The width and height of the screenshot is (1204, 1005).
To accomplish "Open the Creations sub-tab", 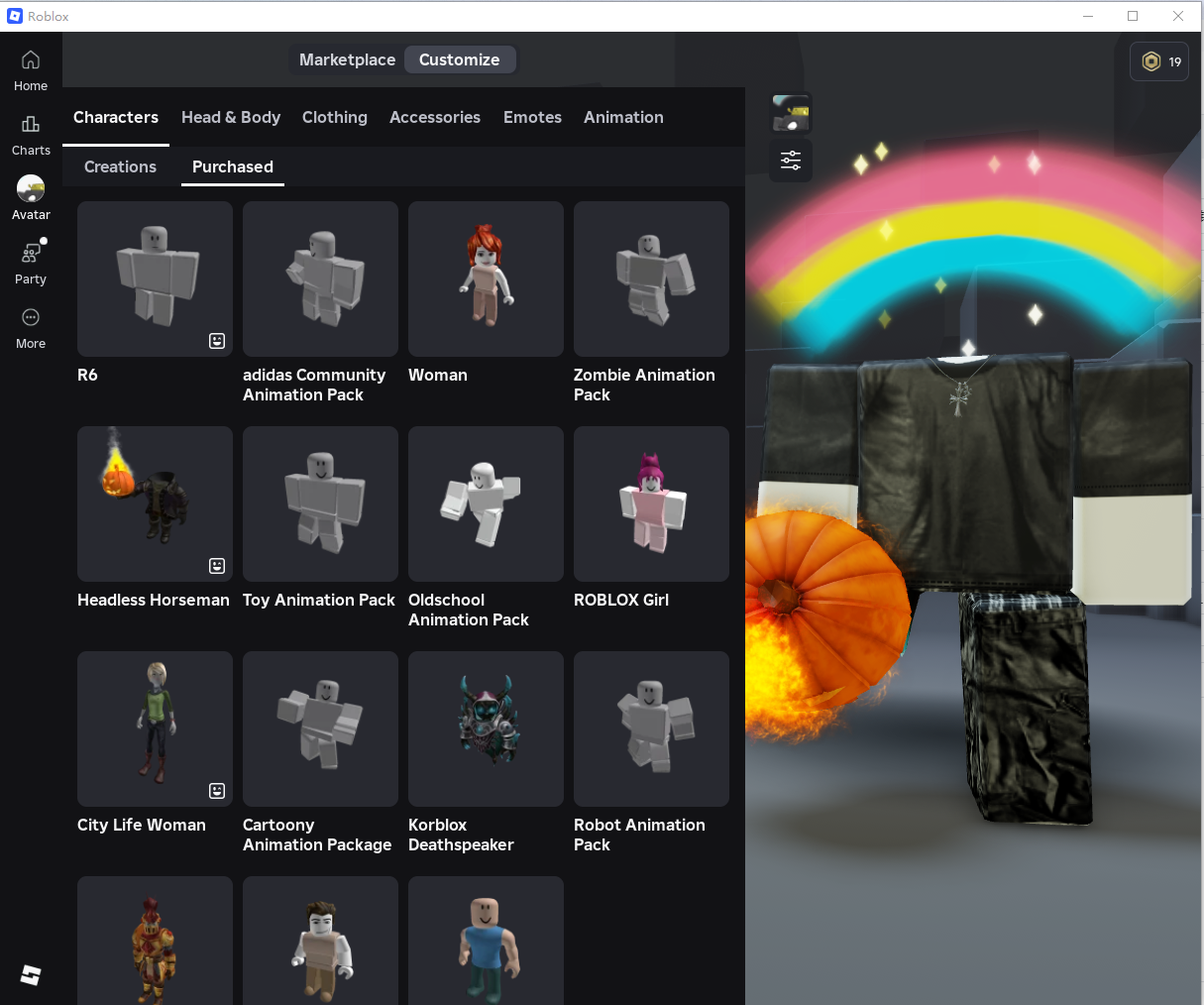I will pyautogui.click(x=120, y=167).
